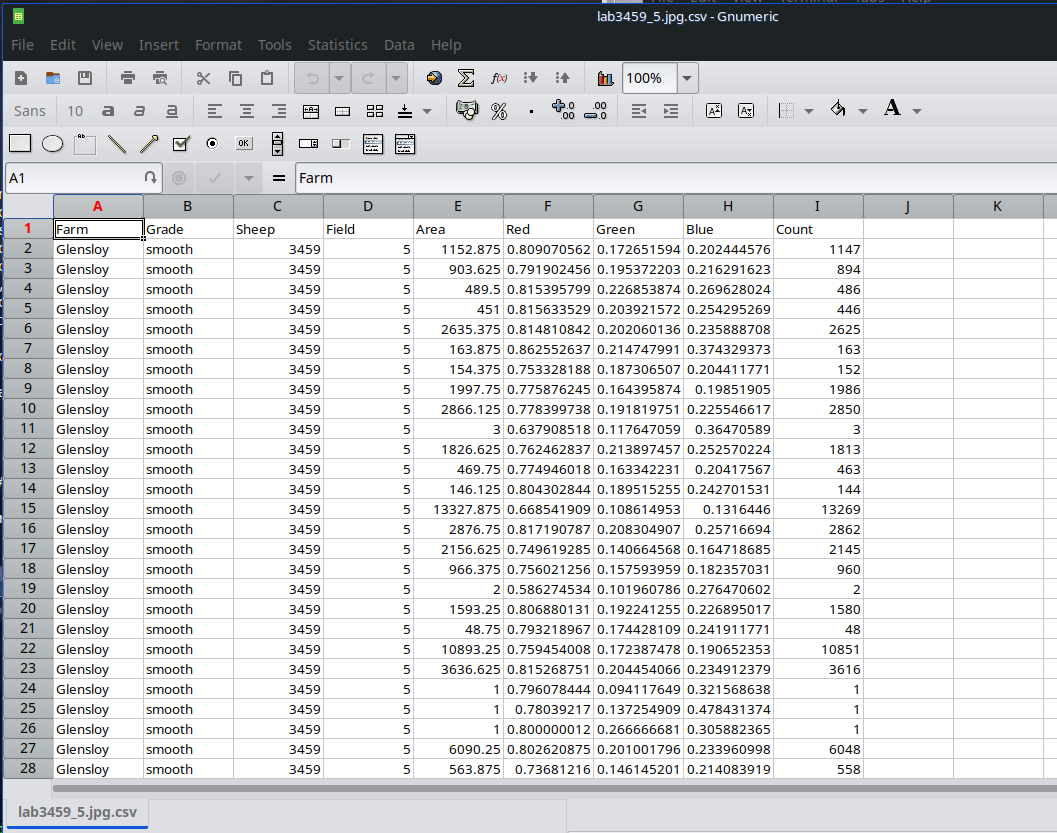Select column E header

click(458, 206)
